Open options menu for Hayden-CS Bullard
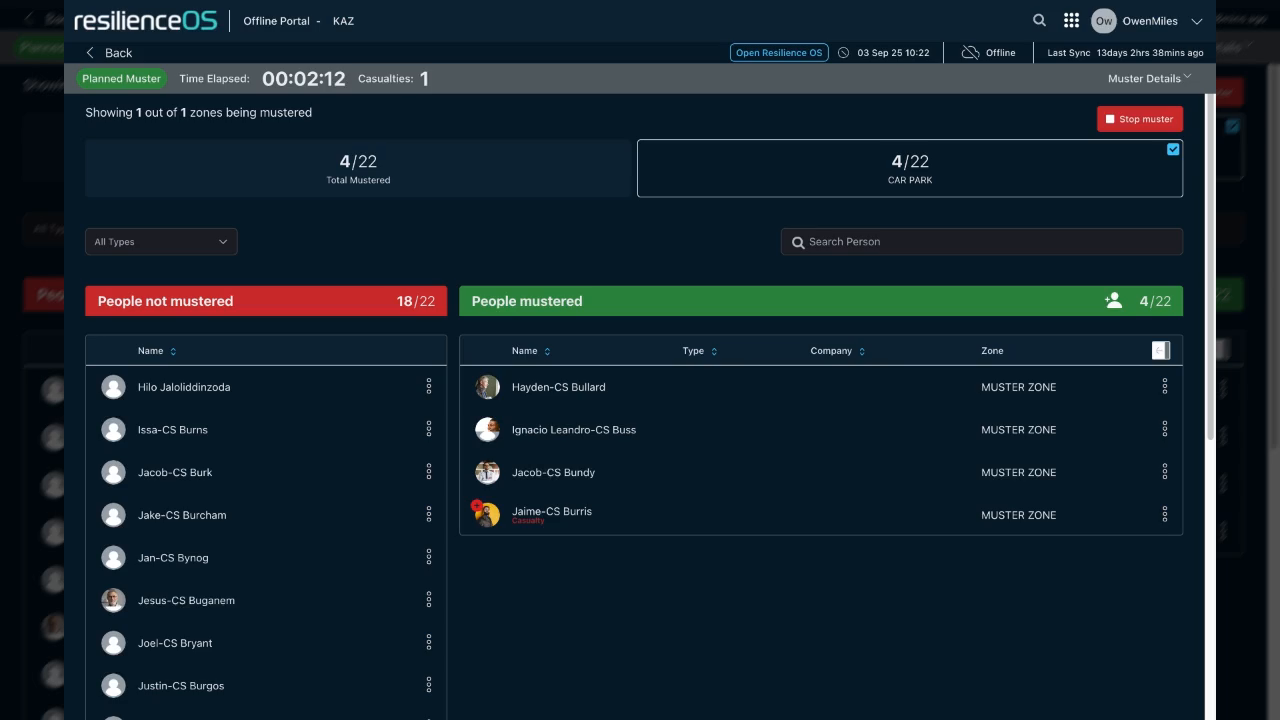This screenshot has width=1280, height=720. coord(1165,386)
